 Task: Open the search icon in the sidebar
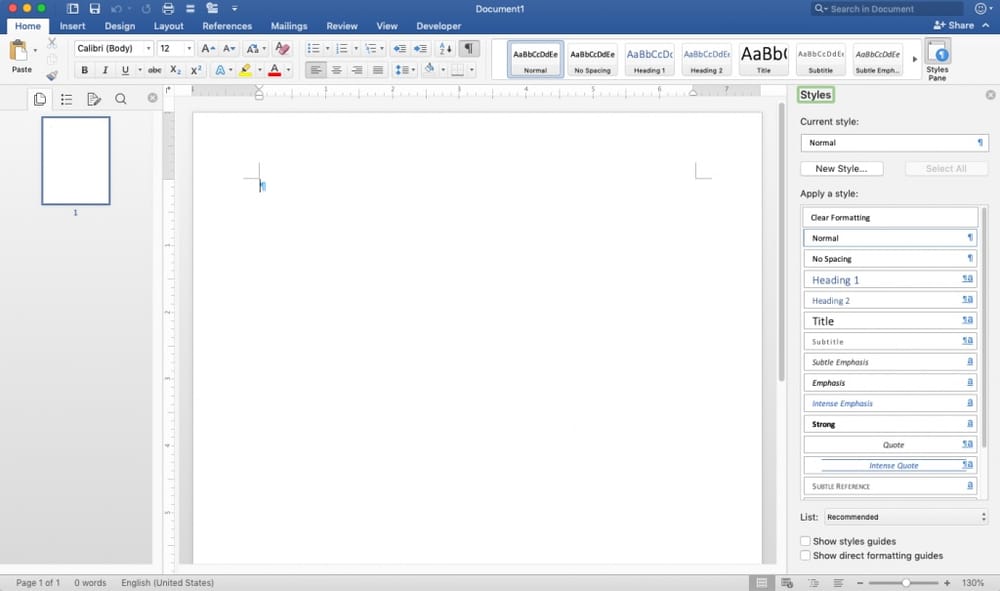tap(120, 99)
